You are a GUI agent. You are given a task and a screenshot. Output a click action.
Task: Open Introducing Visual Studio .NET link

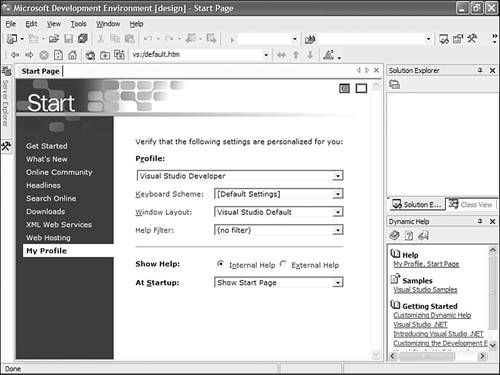pyautogui.click(x=438, y=334)
